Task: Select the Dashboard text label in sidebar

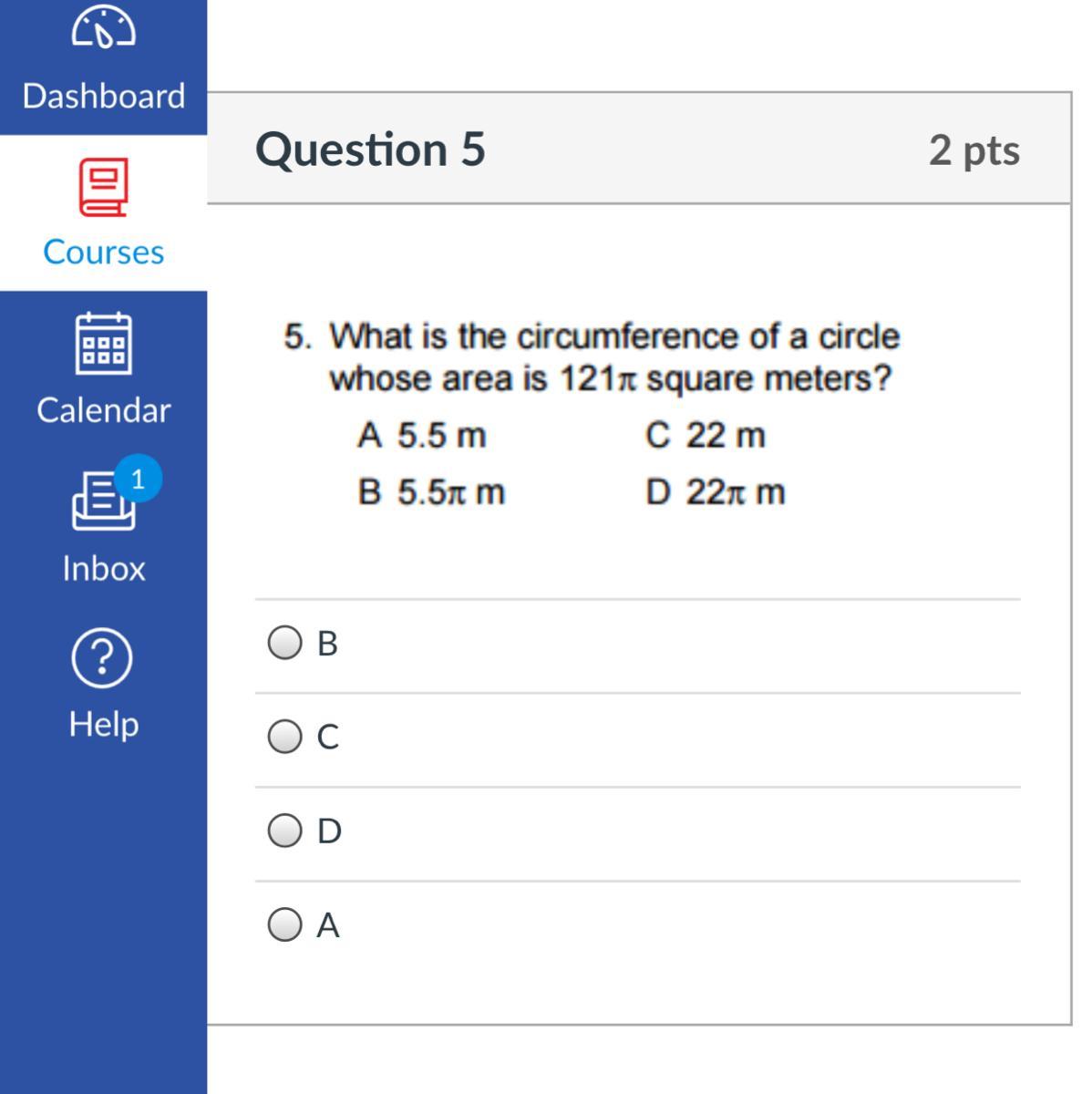Action: pyautogui.click(x=103, y=96)
